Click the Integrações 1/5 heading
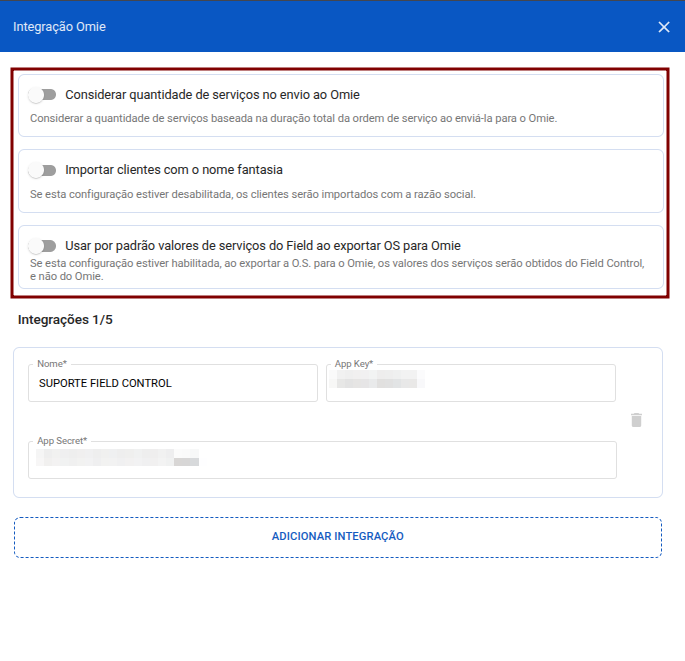 (65, 320)
